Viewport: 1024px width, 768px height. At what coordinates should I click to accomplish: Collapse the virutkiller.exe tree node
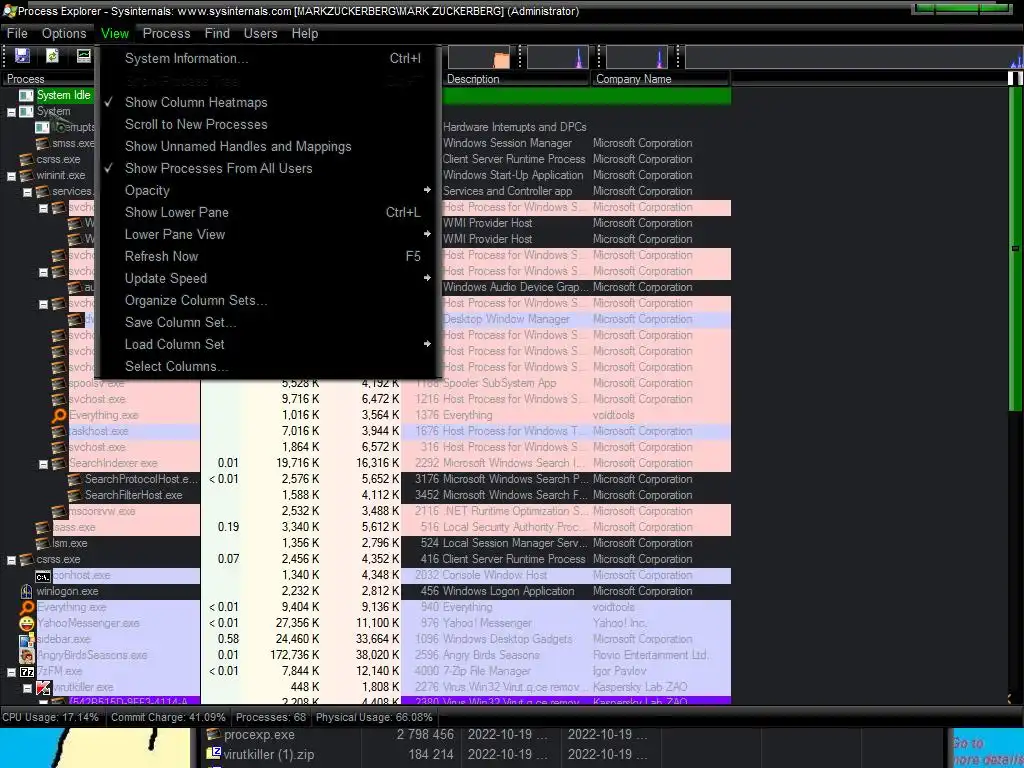[x=27, y=688]
